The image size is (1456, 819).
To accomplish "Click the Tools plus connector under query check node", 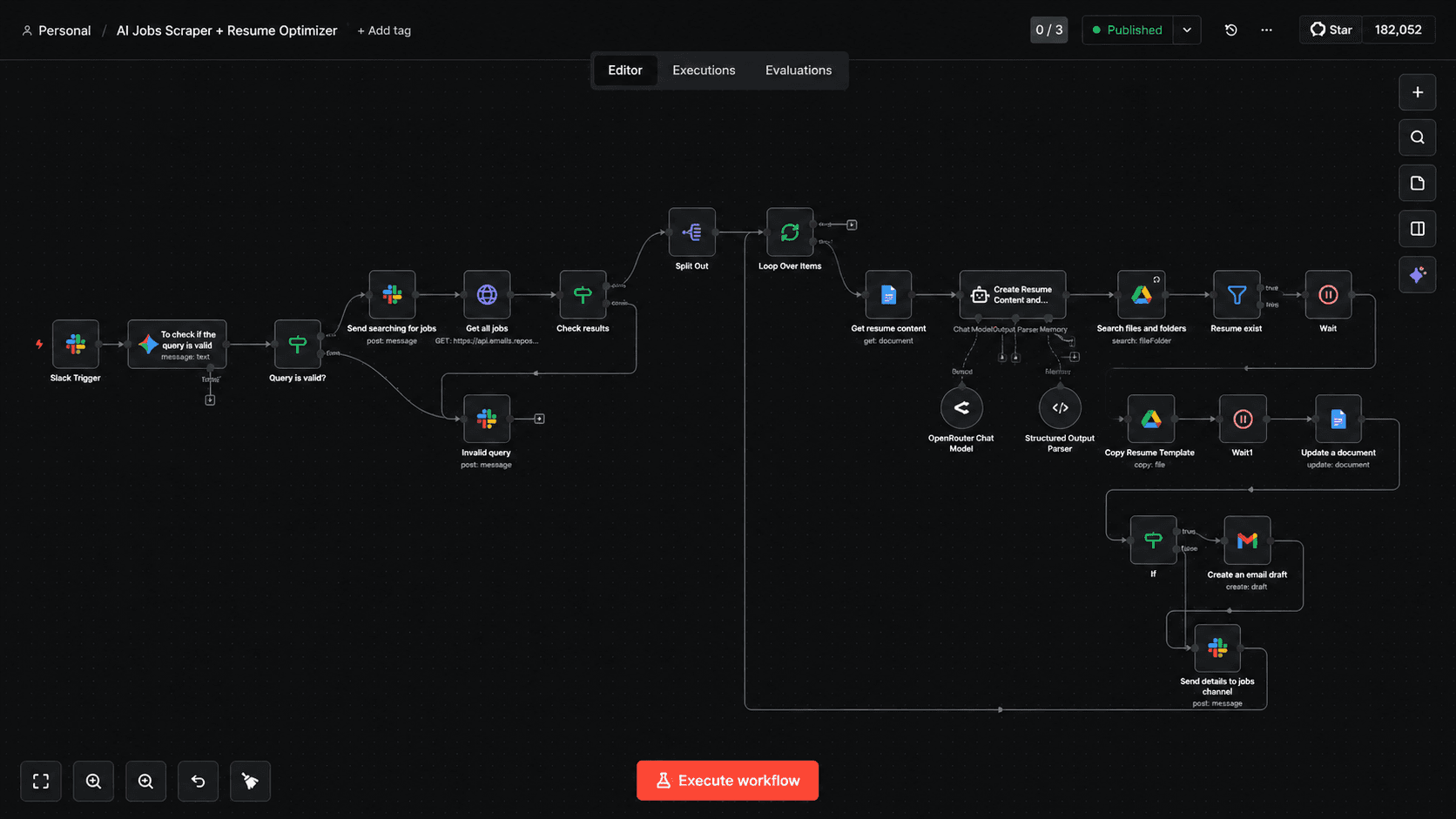I will [x=210, y=400].
